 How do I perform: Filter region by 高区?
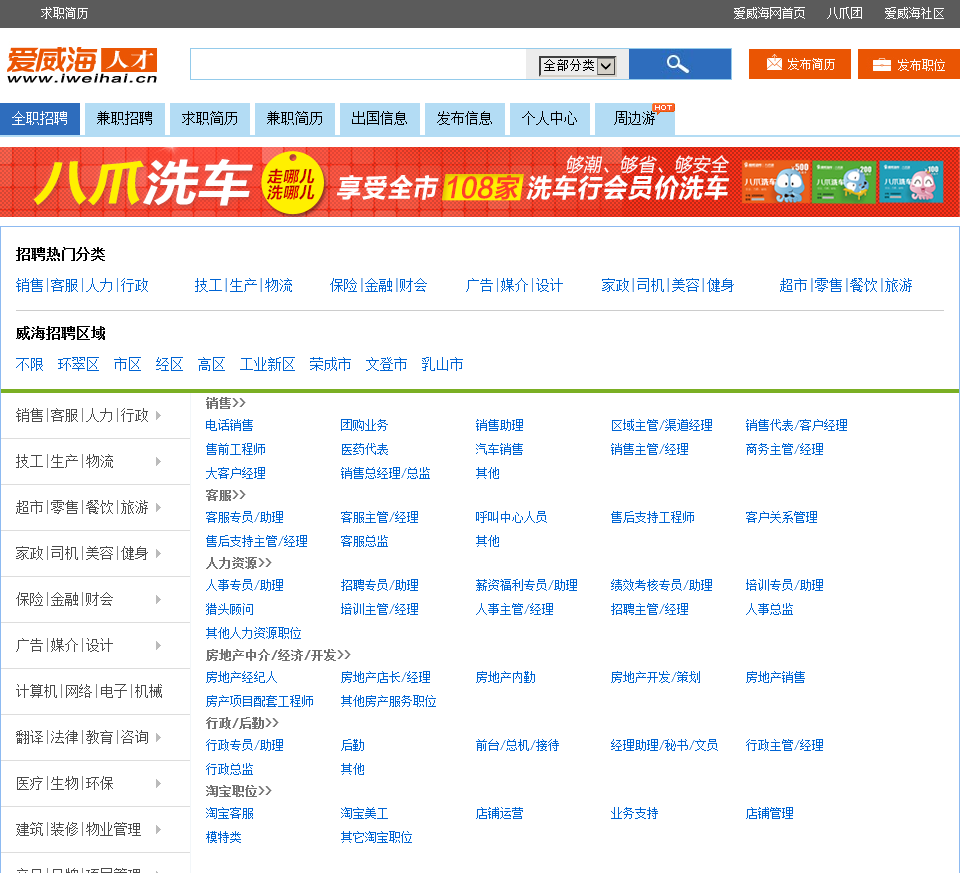point(211,365)
